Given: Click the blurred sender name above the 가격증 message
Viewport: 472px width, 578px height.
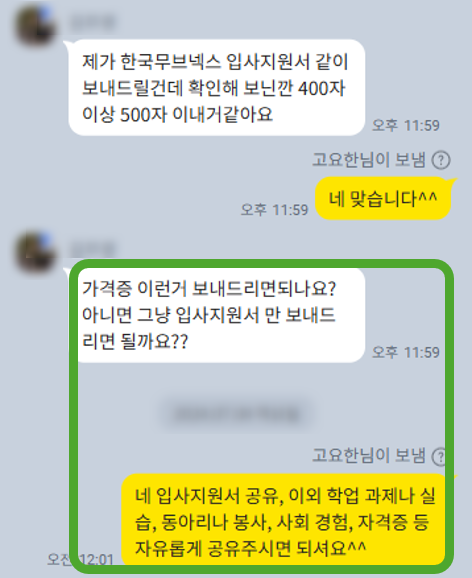Looking at the screenshot, I should 93,250.
